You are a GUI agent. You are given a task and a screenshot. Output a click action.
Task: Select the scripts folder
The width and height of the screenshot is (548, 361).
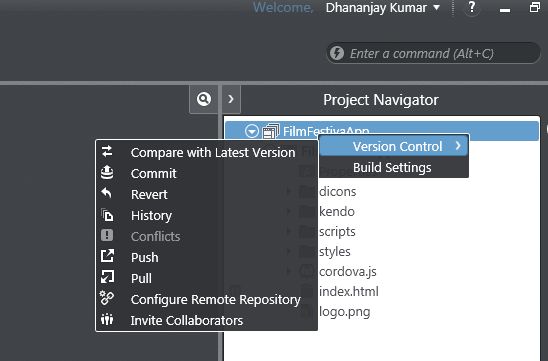point(337,231)
